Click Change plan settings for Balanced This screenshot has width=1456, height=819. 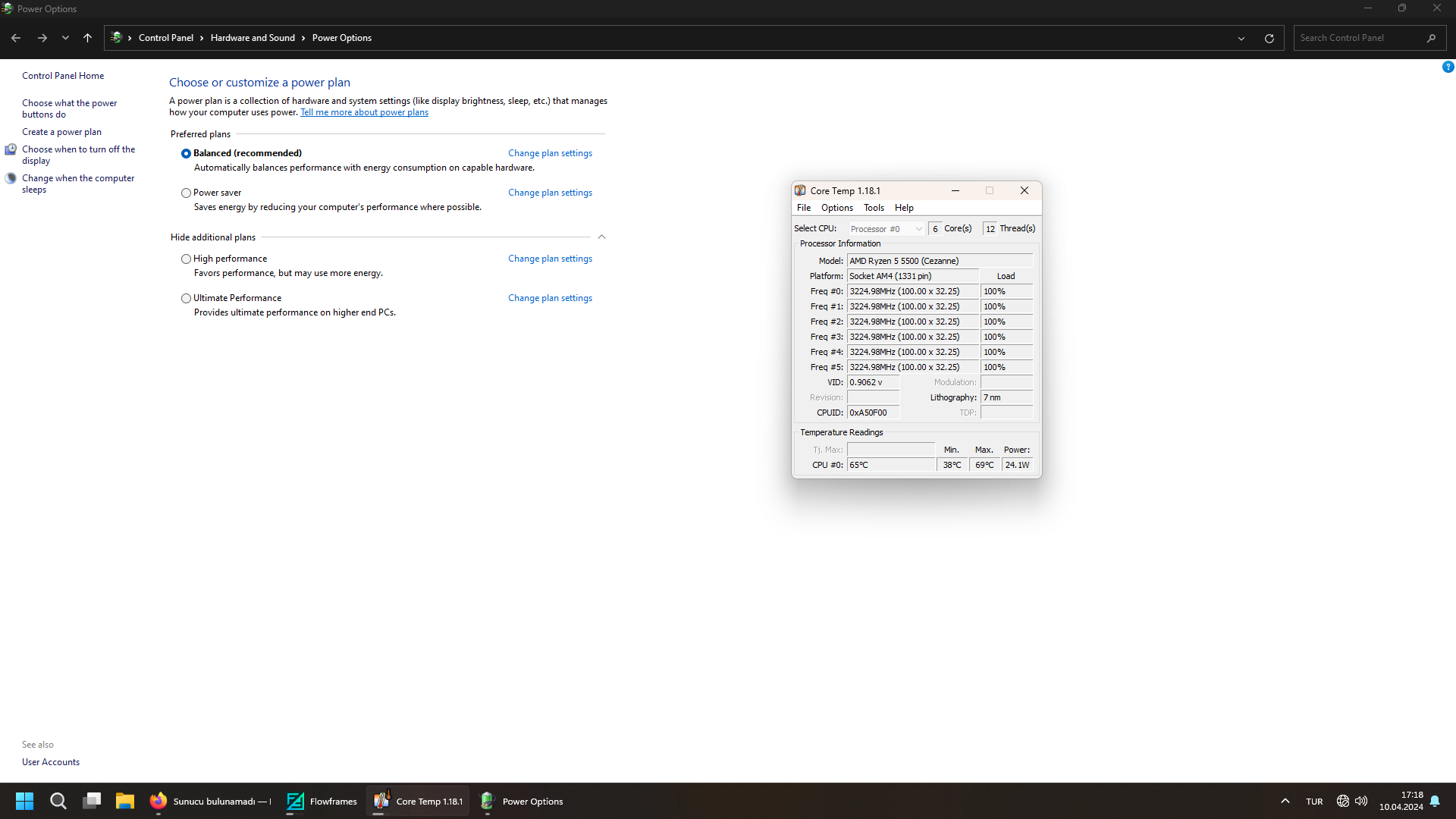pyautogui.click(x=550, y=153)
